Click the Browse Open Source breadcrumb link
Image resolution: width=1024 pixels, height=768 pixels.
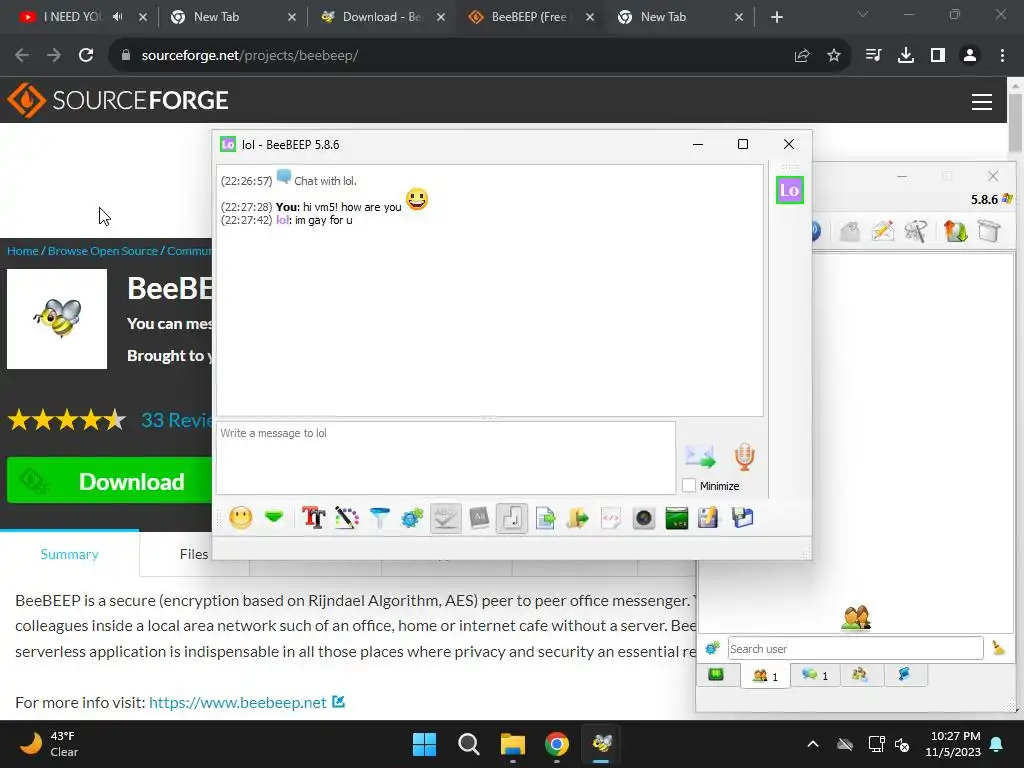coord(103,251)
